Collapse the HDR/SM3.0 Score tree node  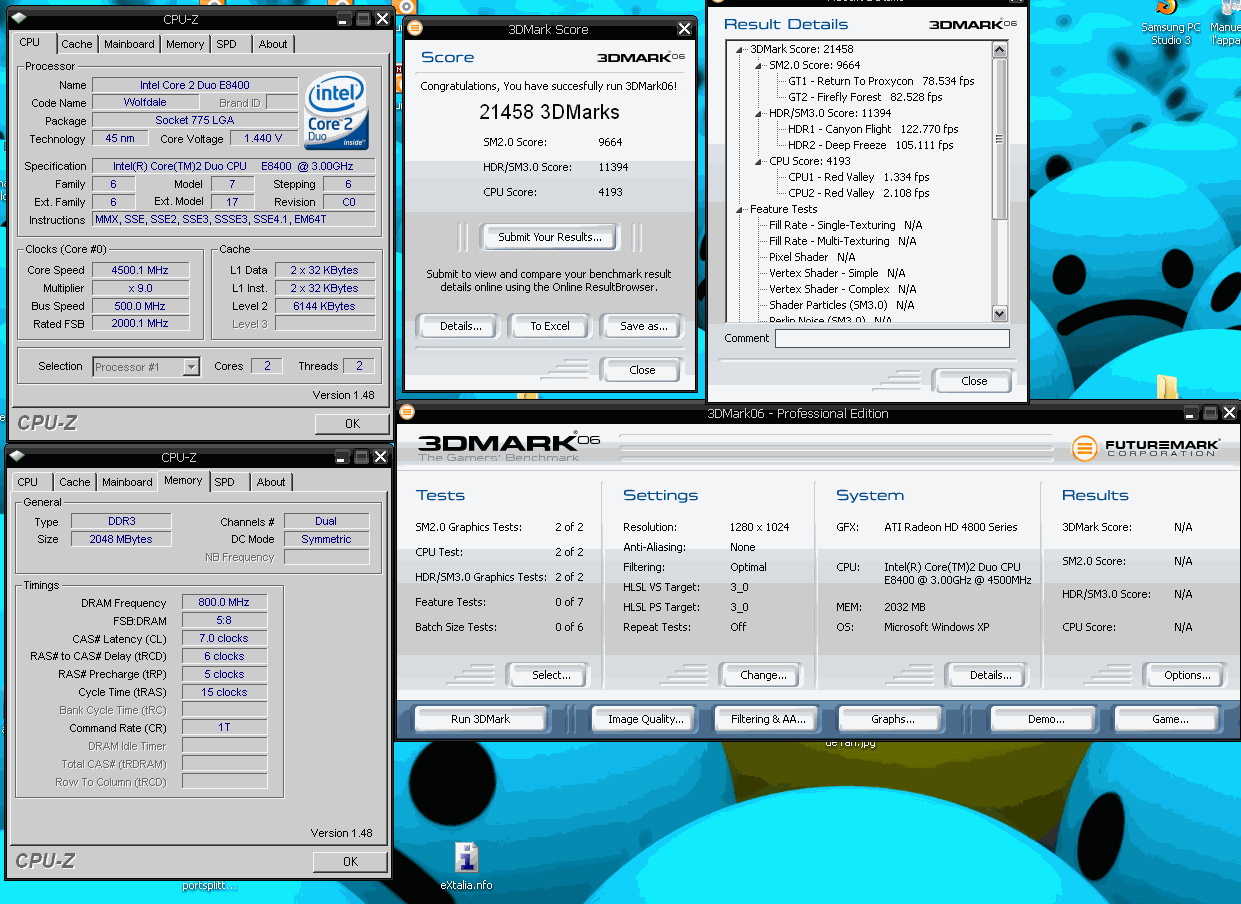coord(760,113)
